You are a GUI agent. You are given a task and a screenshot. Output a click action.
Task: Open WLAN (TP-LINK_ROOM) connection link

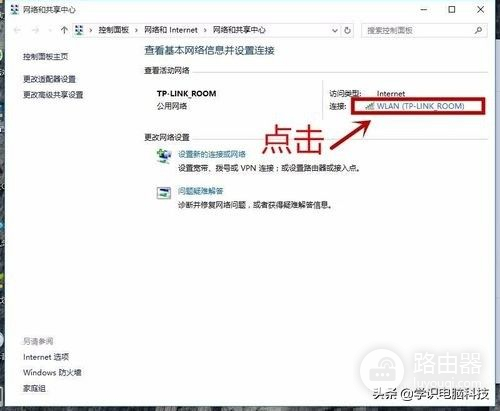point(420,106)
